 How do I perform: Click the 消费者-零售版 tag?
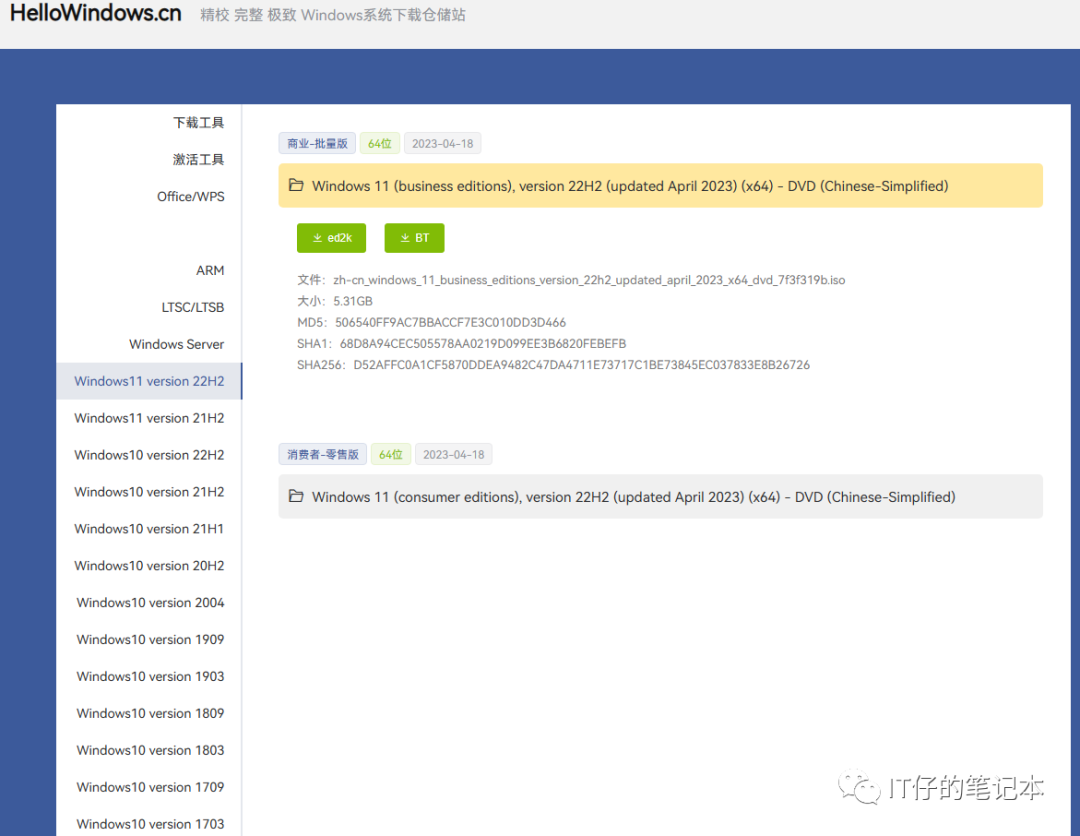click(x=322, y=454)
